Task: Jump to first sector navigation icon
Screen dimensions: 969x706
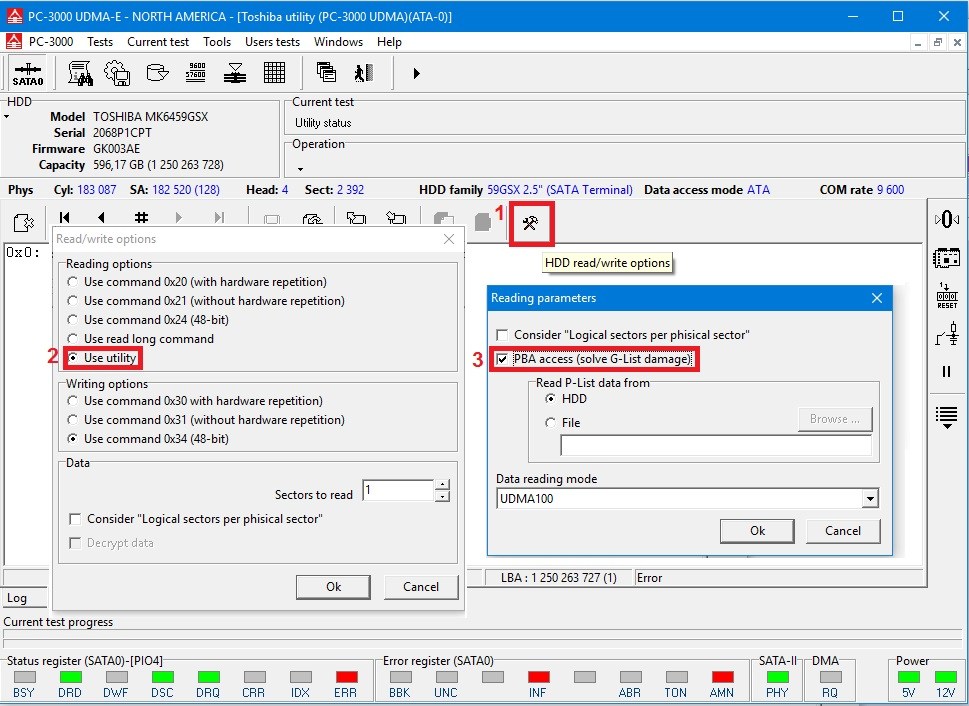Action: click(x=64, y=219)
